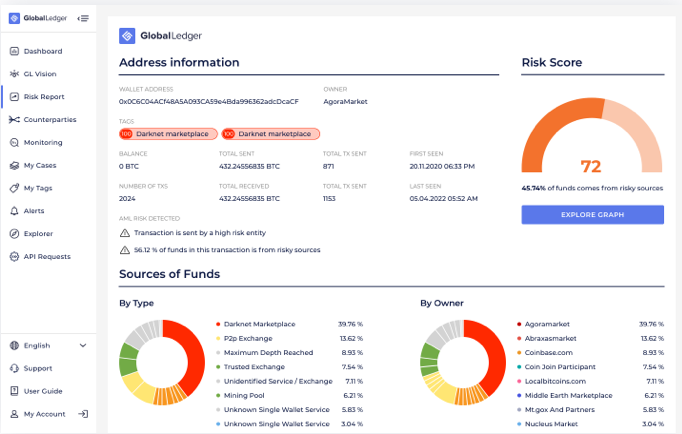This screenshot has width=682, height=434.
Task: Click the second Darknet marketplace tag
Action: coord(271,134)
